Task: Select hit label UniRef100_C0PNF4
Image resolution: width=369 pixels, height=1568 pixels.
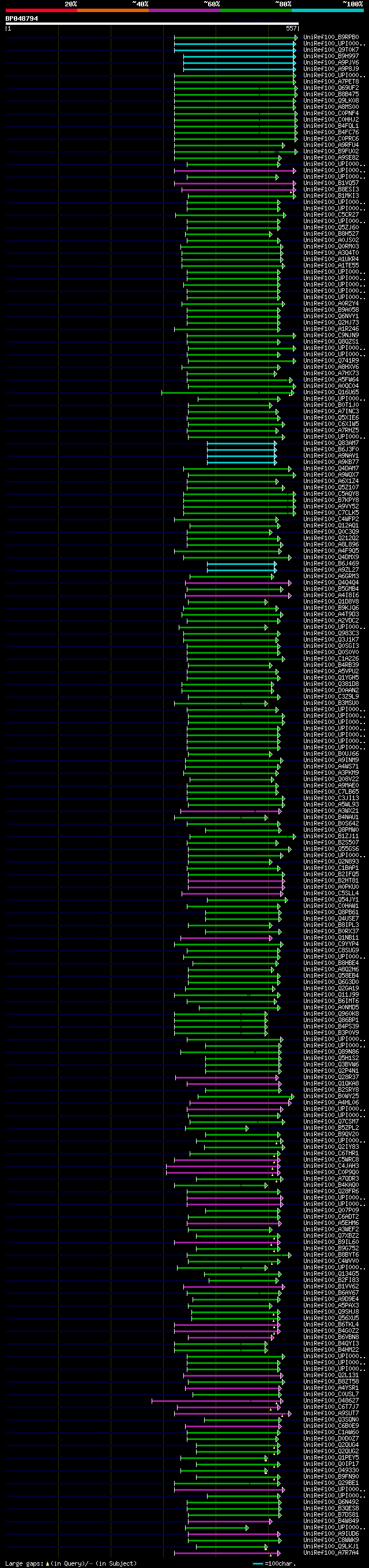Action: (x=332, y=113)
